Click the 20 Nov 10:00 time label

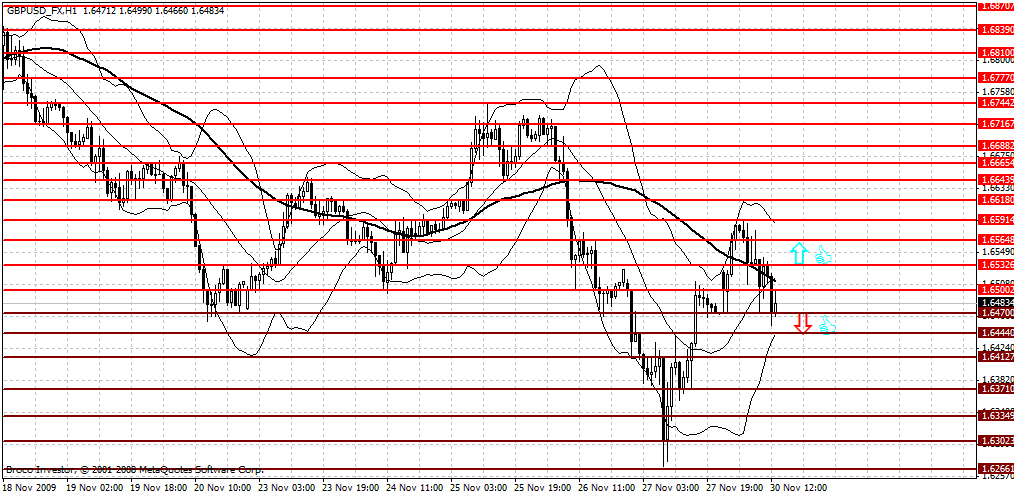point(222,487)
